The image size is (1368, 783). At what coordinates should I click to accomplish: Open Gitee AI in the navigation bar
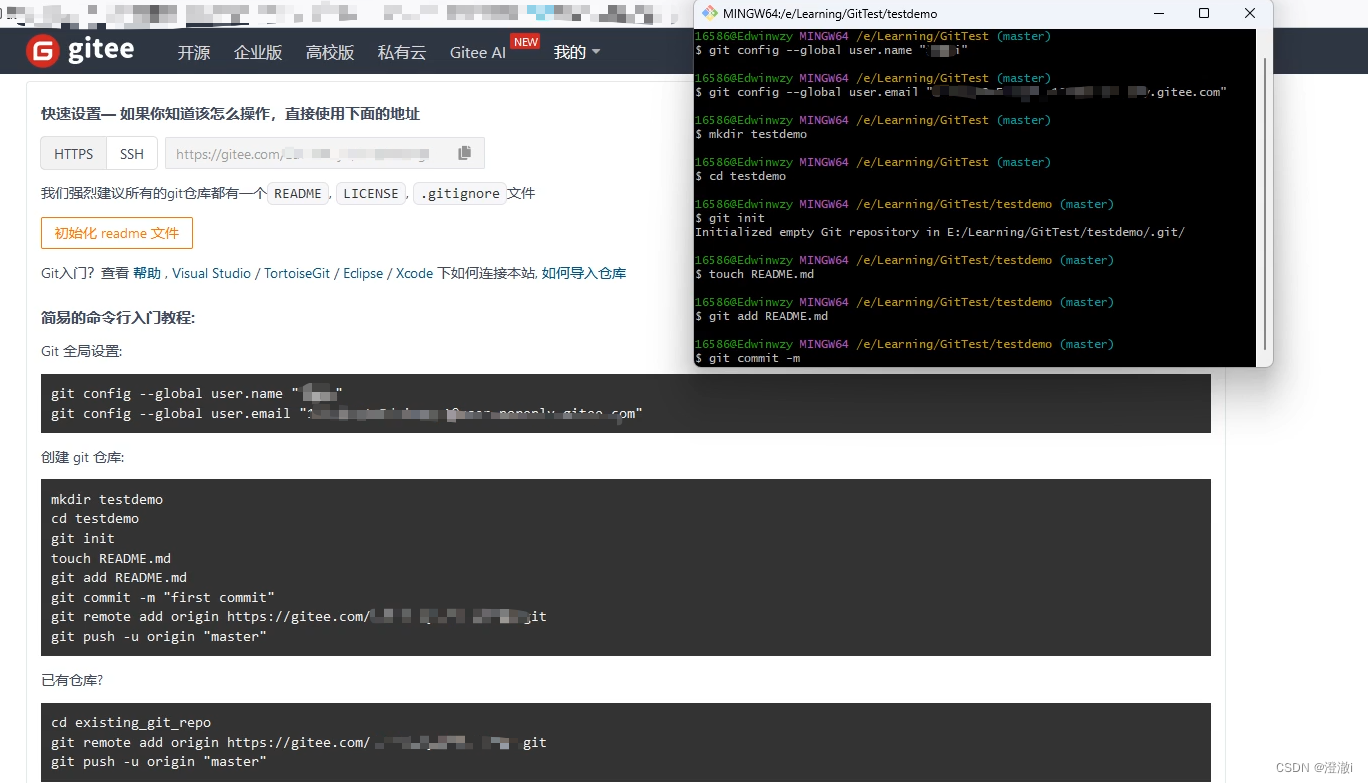(478, 52)
